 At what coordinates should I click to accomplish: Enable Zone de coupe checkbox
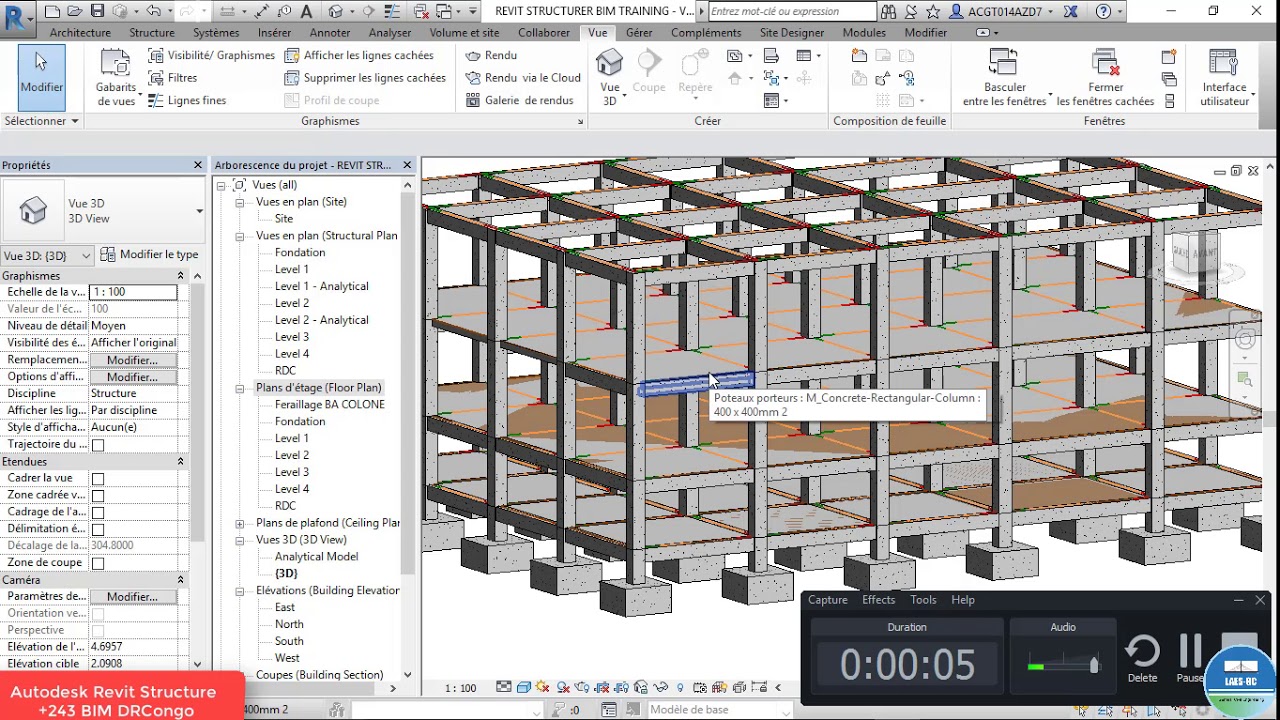click(98, 564)
